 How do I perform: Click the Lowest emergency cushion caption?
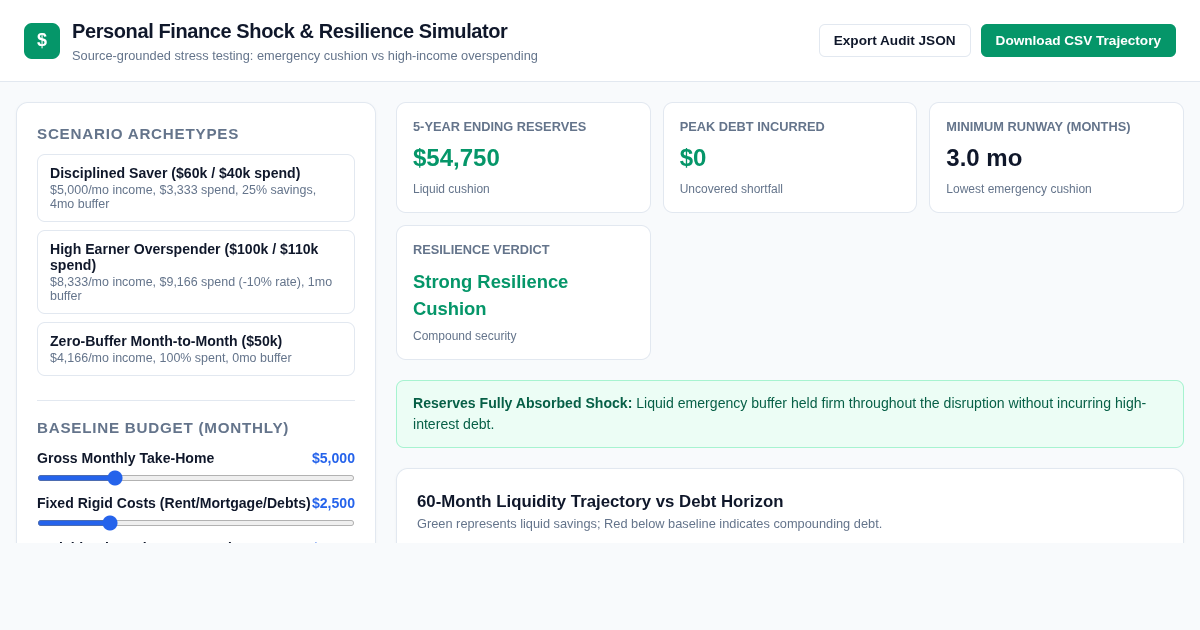pyautogui.click(x=1019, y=189)
